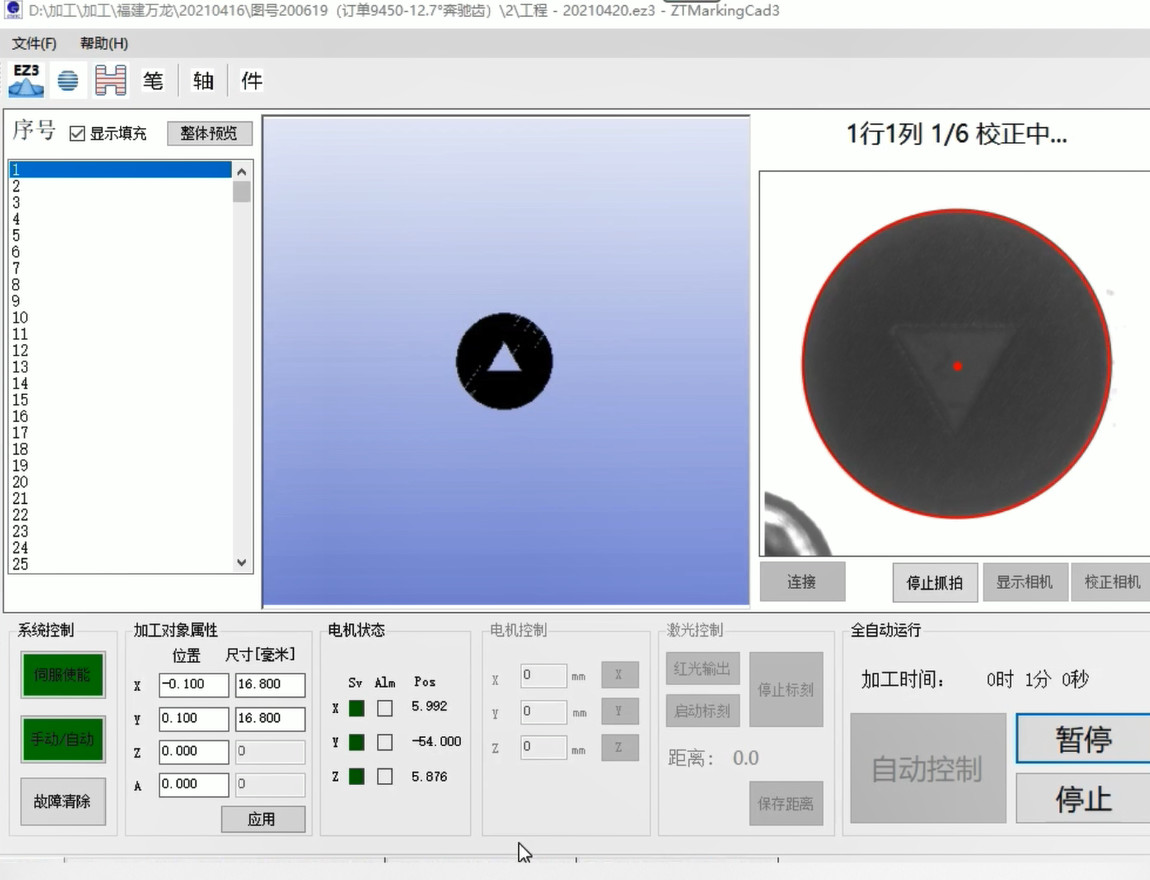Click the red striped H hatch icon
Image resolution: width=1150 pixels, height=880 pixels.
tap(111, 81)
